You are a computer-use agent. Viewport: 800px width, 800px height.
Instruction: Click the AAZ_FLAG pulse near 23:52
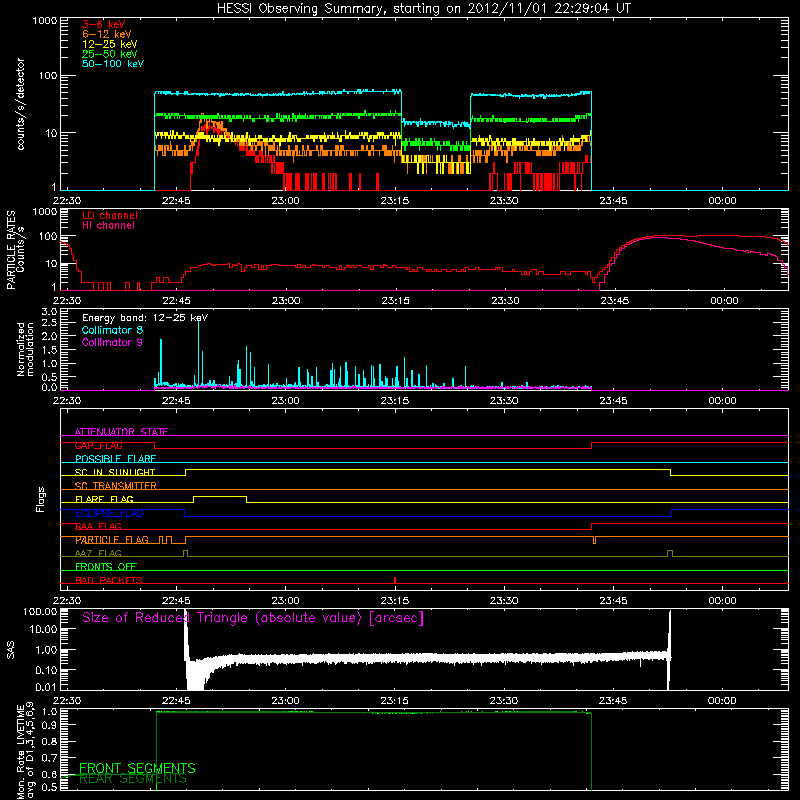tap(670, 553)
